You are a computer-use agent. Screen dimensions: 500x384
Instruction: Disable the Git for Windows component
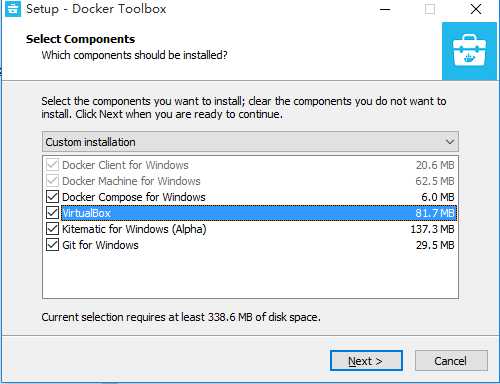tap(52, 245)
